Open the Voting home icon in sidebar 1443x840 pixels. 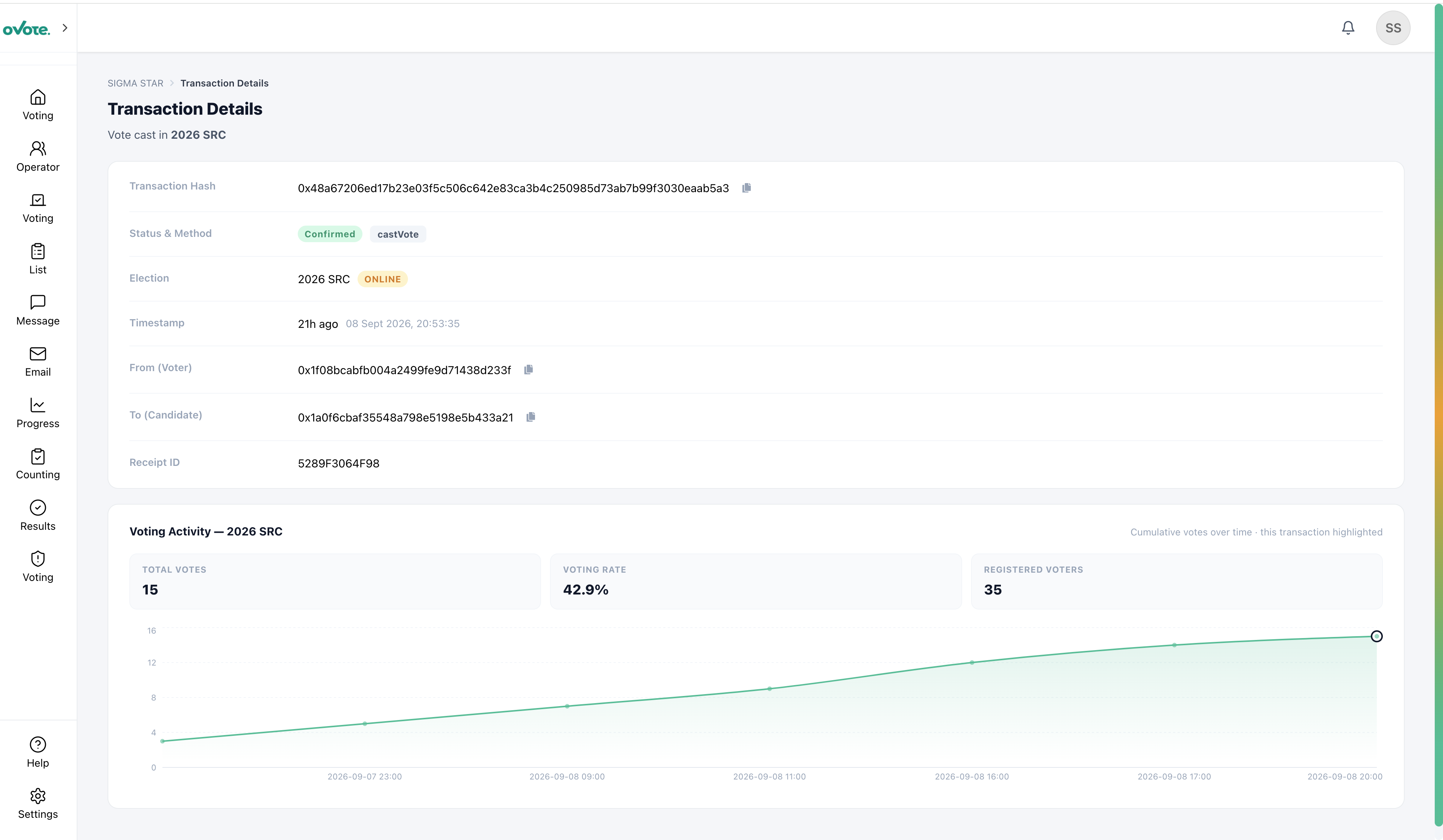[x=38, y=105]
